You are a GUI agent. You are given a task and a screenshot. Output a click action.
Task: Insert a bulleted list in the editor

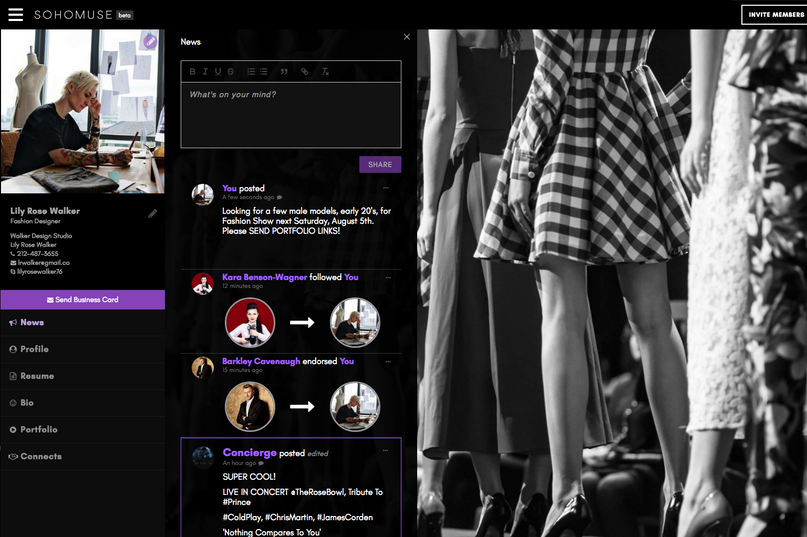coord(264,72)
